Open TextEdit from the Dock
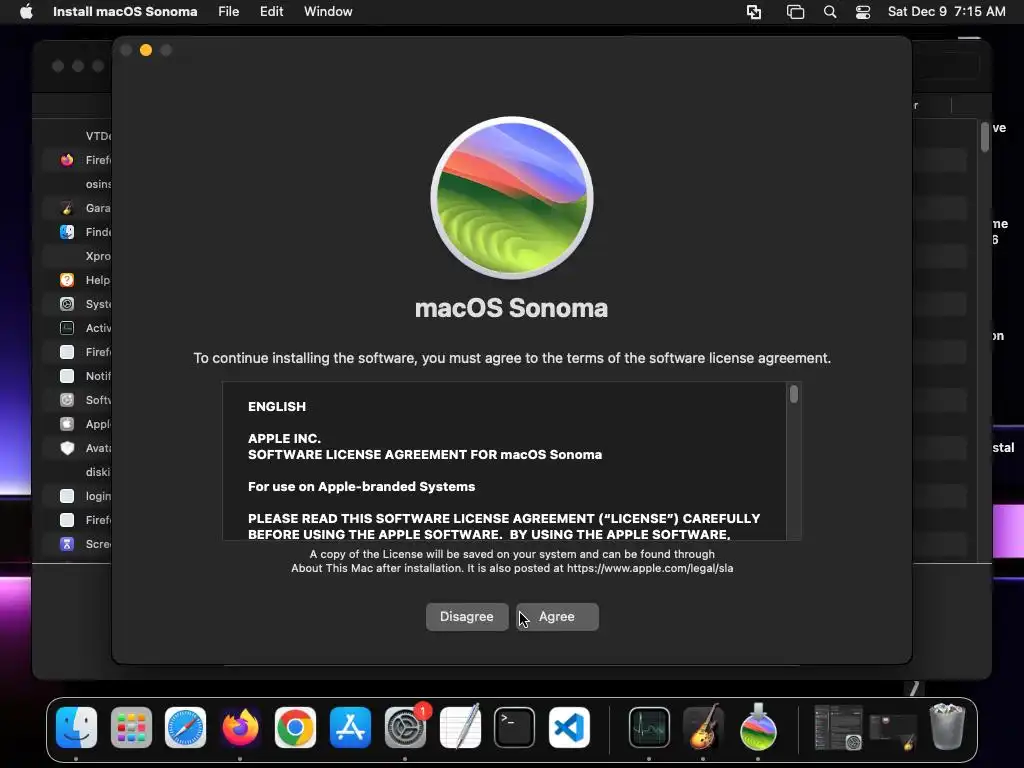 pos(460,727)
